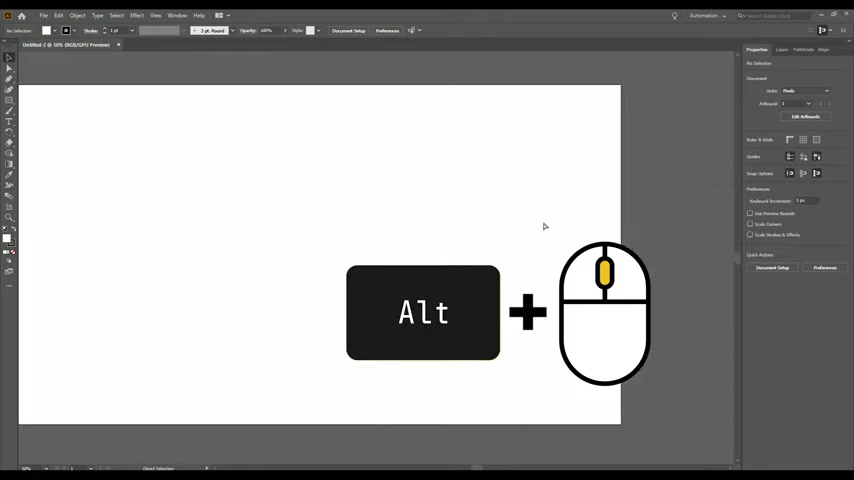Open the Object menu
Image resolution: width=854 pixels, height=480 pixels.
coord(77,16)
